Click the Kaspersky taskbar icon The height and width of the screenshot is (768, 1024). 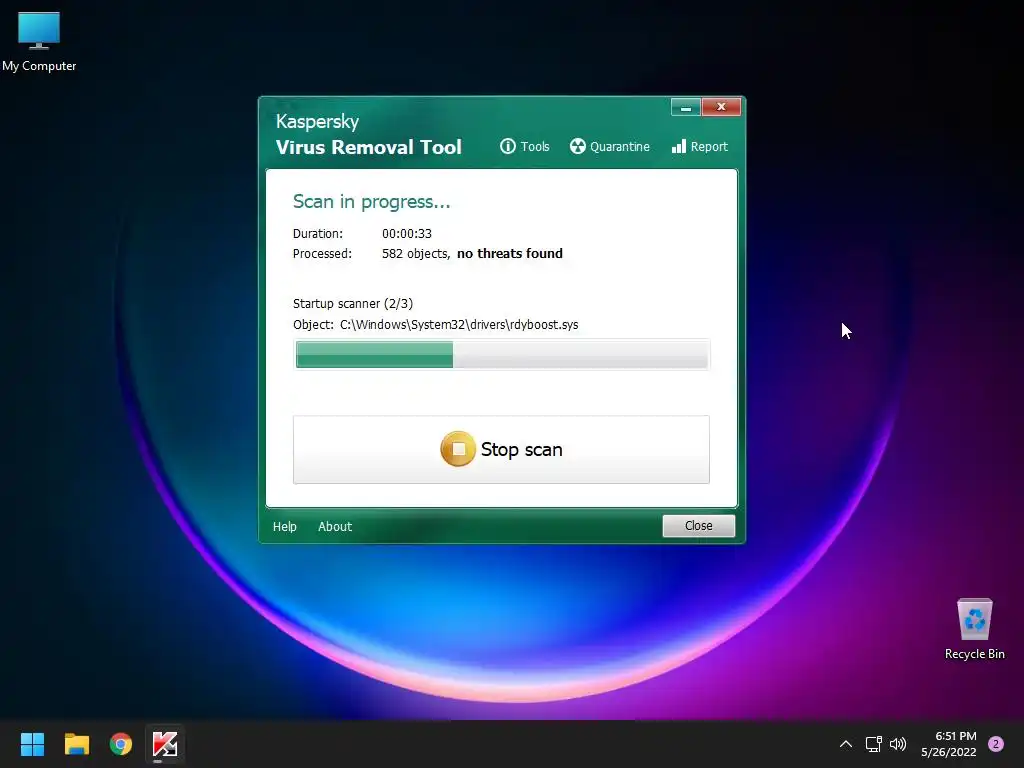[x=165, y=744]
